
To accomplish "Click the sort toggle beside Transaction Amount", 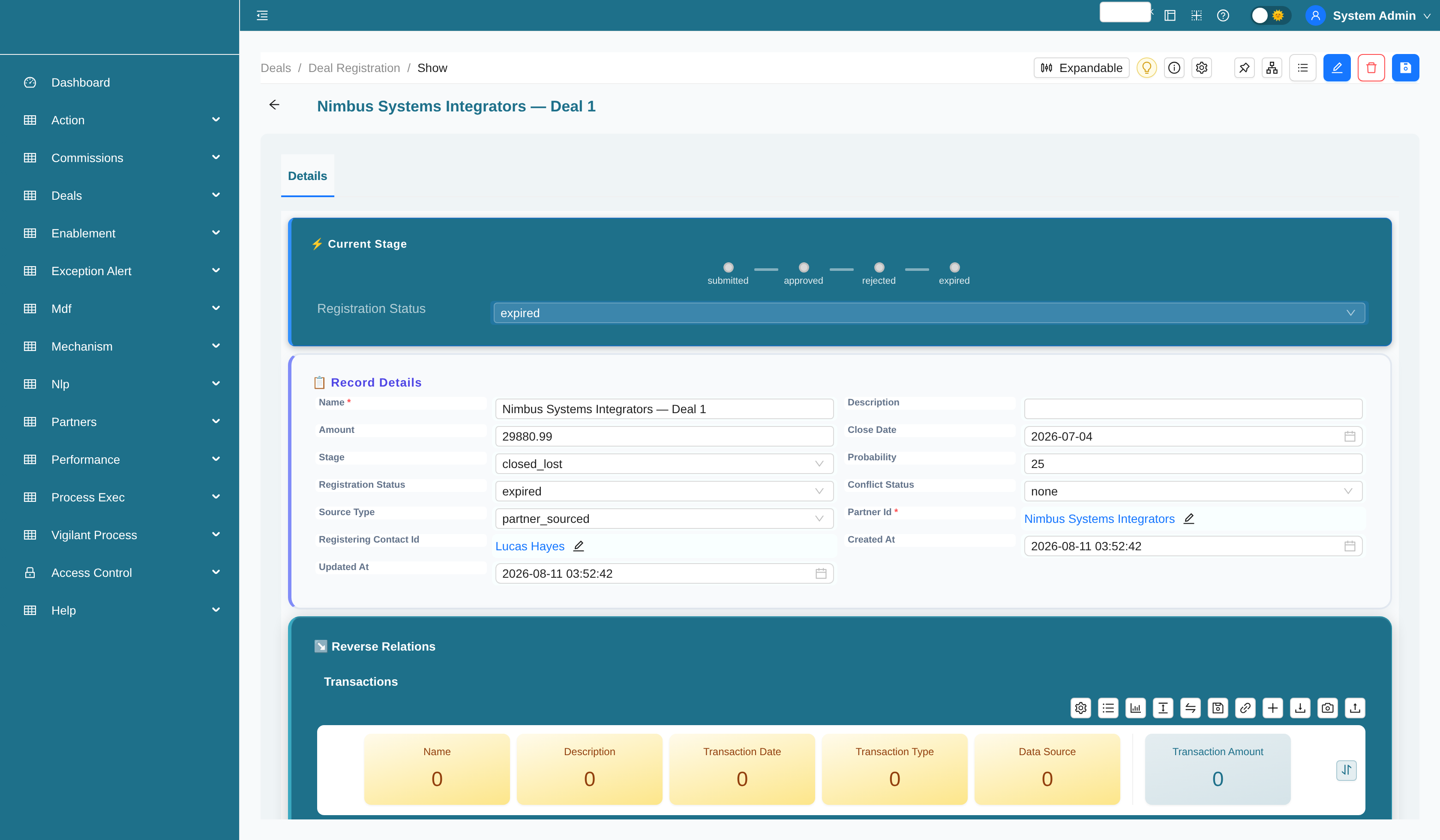I will [x=1346, y=770].
